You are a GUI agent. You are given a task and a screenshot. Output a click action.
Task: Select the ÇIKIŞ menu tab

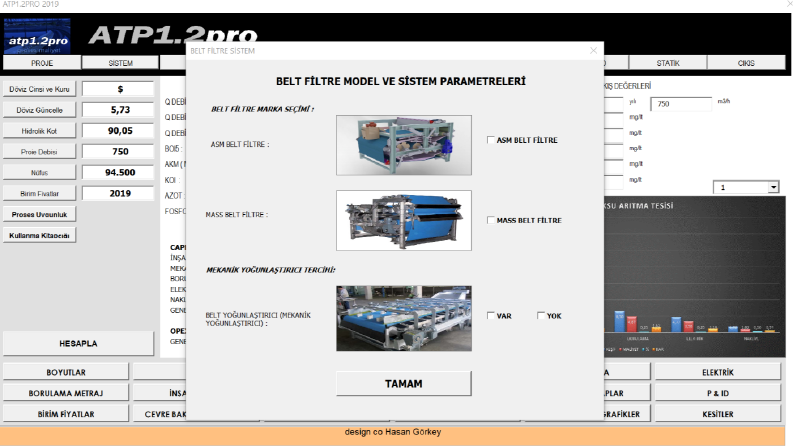746,63
